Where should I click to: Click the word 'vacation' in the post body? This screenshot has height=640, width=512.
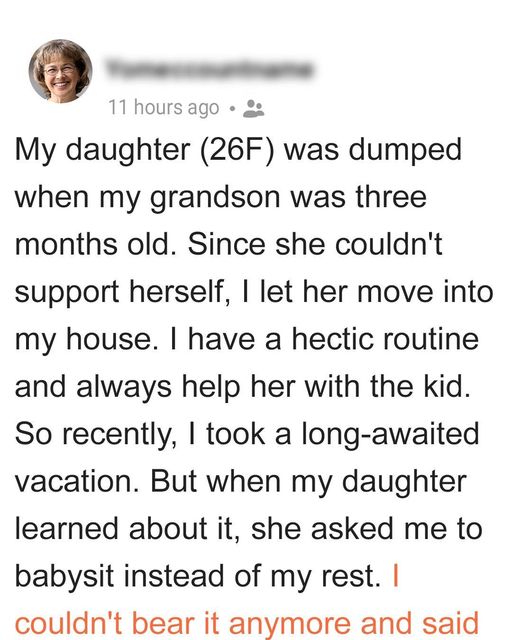[x=73, y=482]
